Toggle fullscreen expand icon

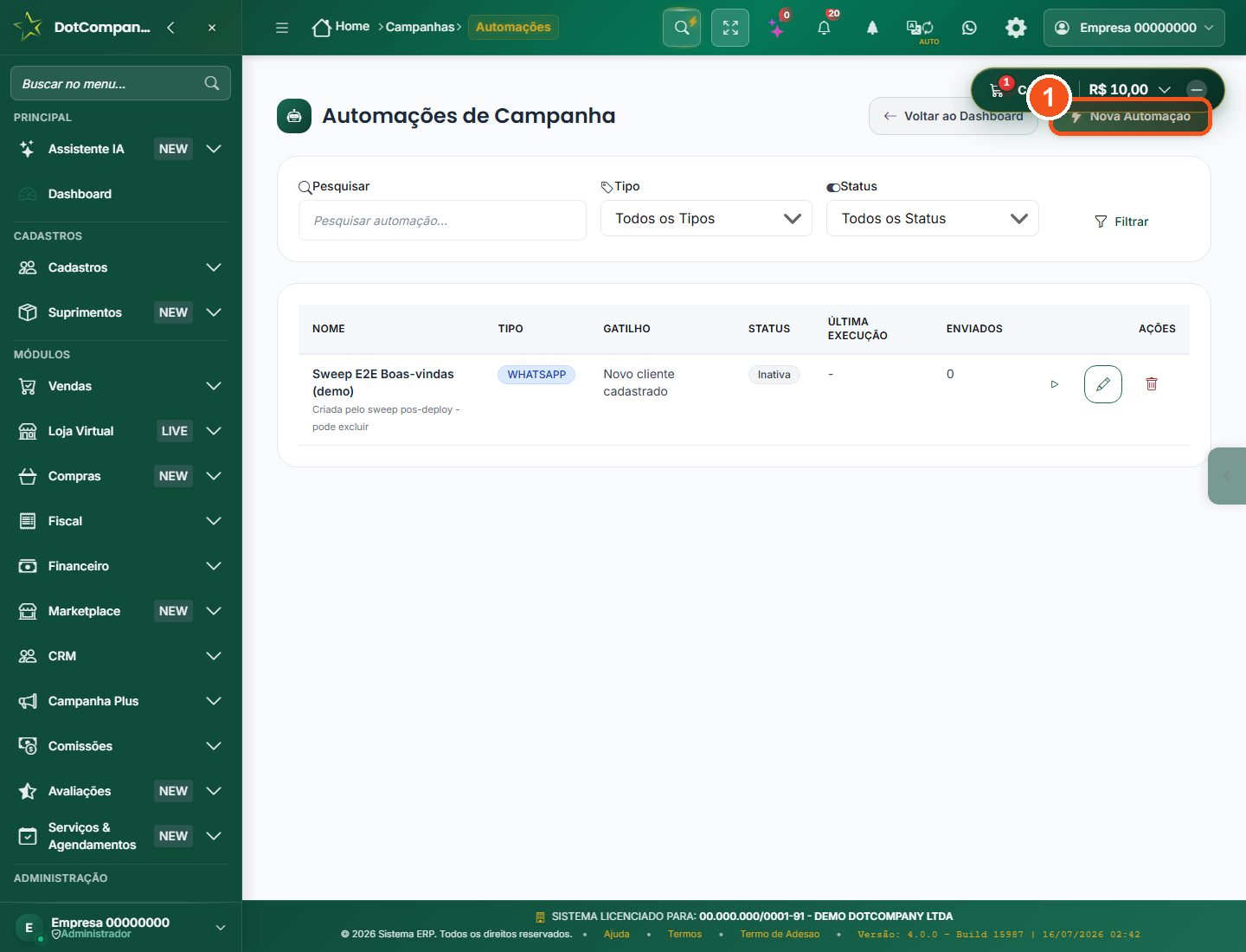pos(730,28)
